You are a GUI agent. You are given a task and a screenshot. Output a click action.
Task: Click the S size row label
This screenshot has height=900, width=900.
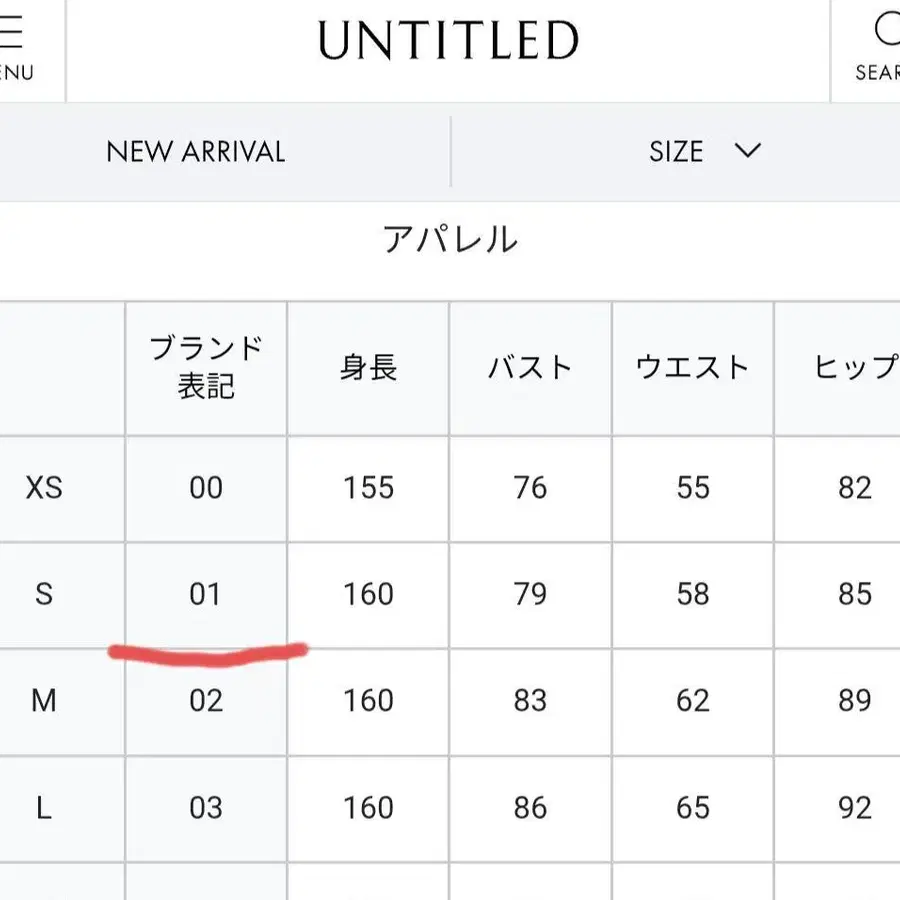[x=44, y=595]
